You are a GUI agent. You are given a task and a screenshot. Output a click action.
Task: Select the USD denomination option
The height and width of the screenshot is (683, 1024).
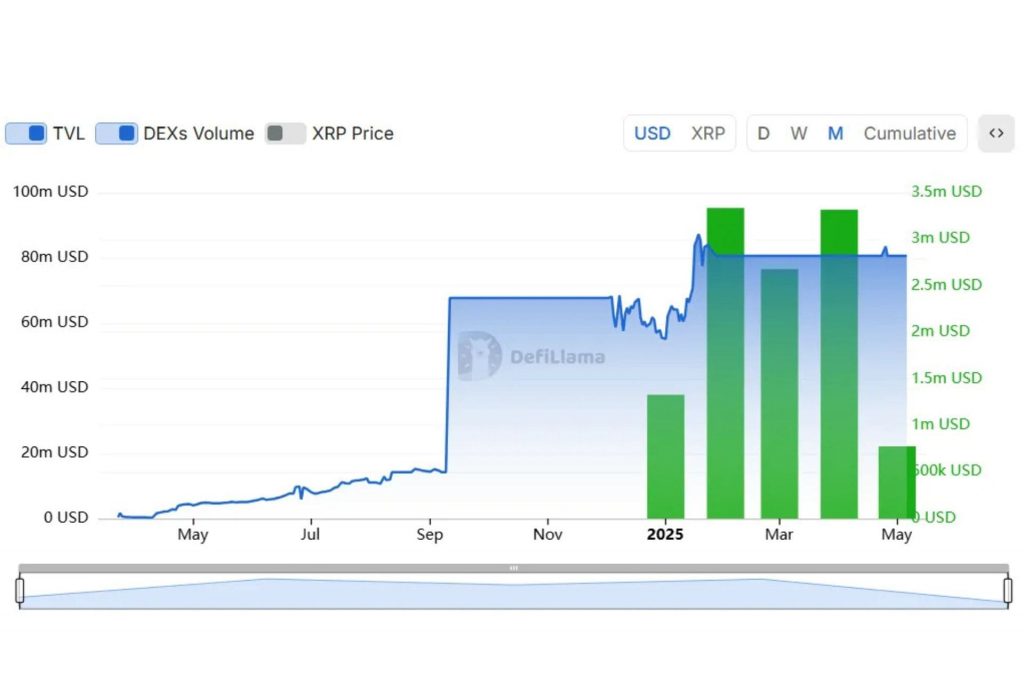(x=652, y=133)
